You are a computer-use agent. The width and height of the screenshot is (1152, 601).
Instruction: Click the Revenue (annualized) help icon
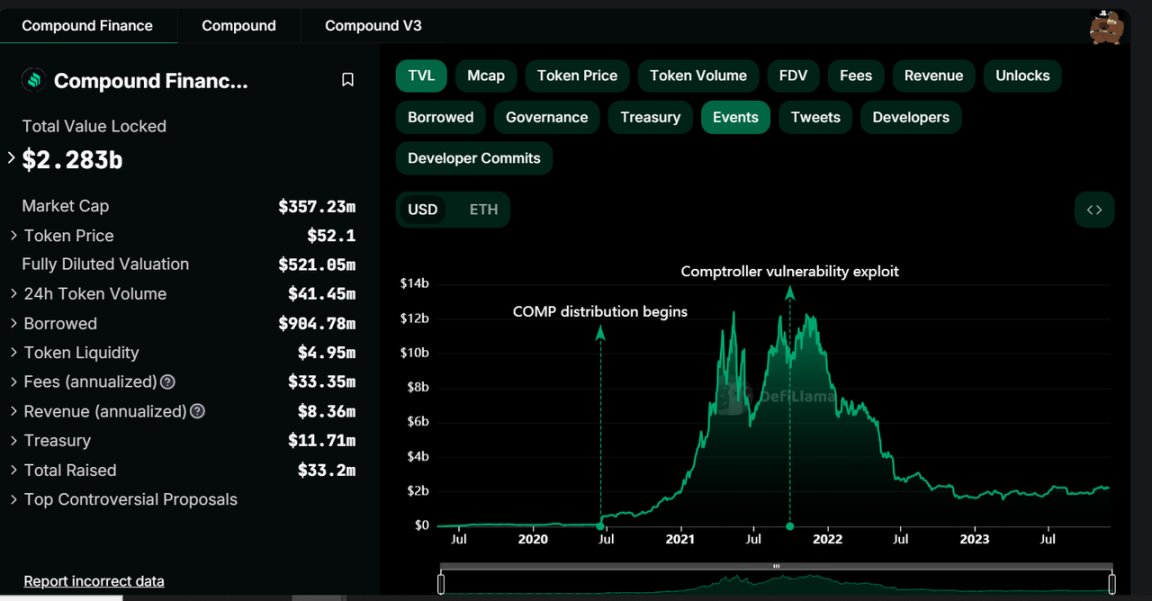[x=196, y=411]
